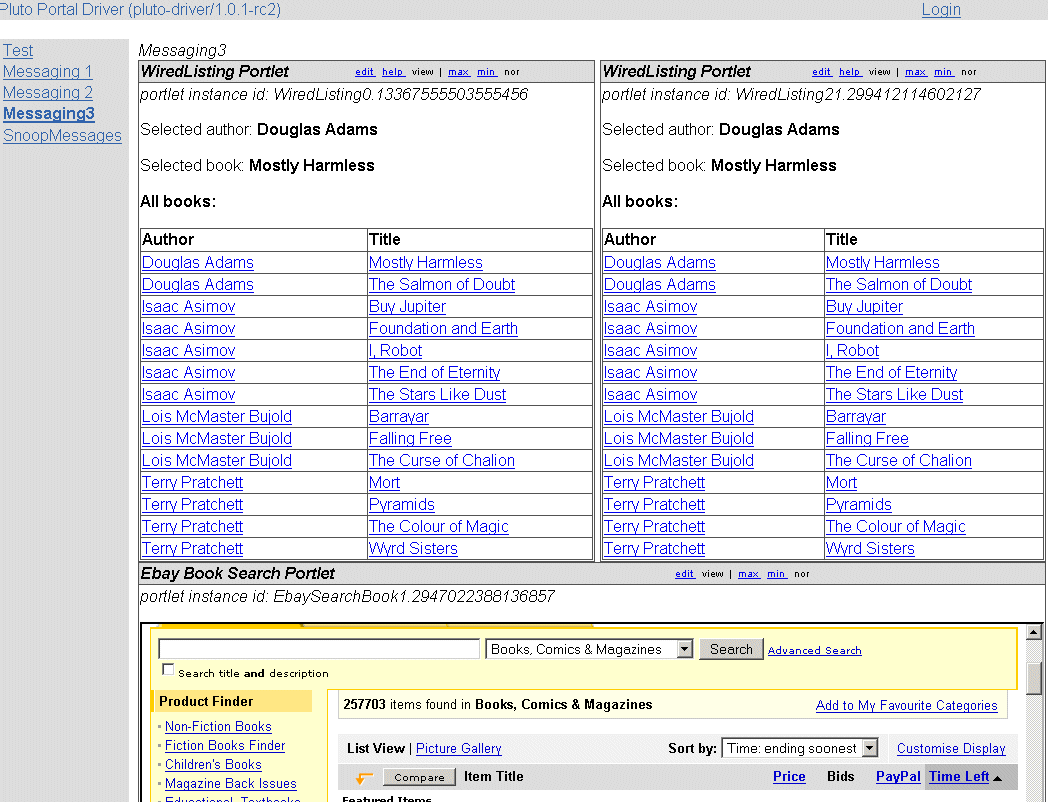Select The End of Eternity in right portlet
The width and height of the screenshot is (1048, 802).
[x=892, y=373]
